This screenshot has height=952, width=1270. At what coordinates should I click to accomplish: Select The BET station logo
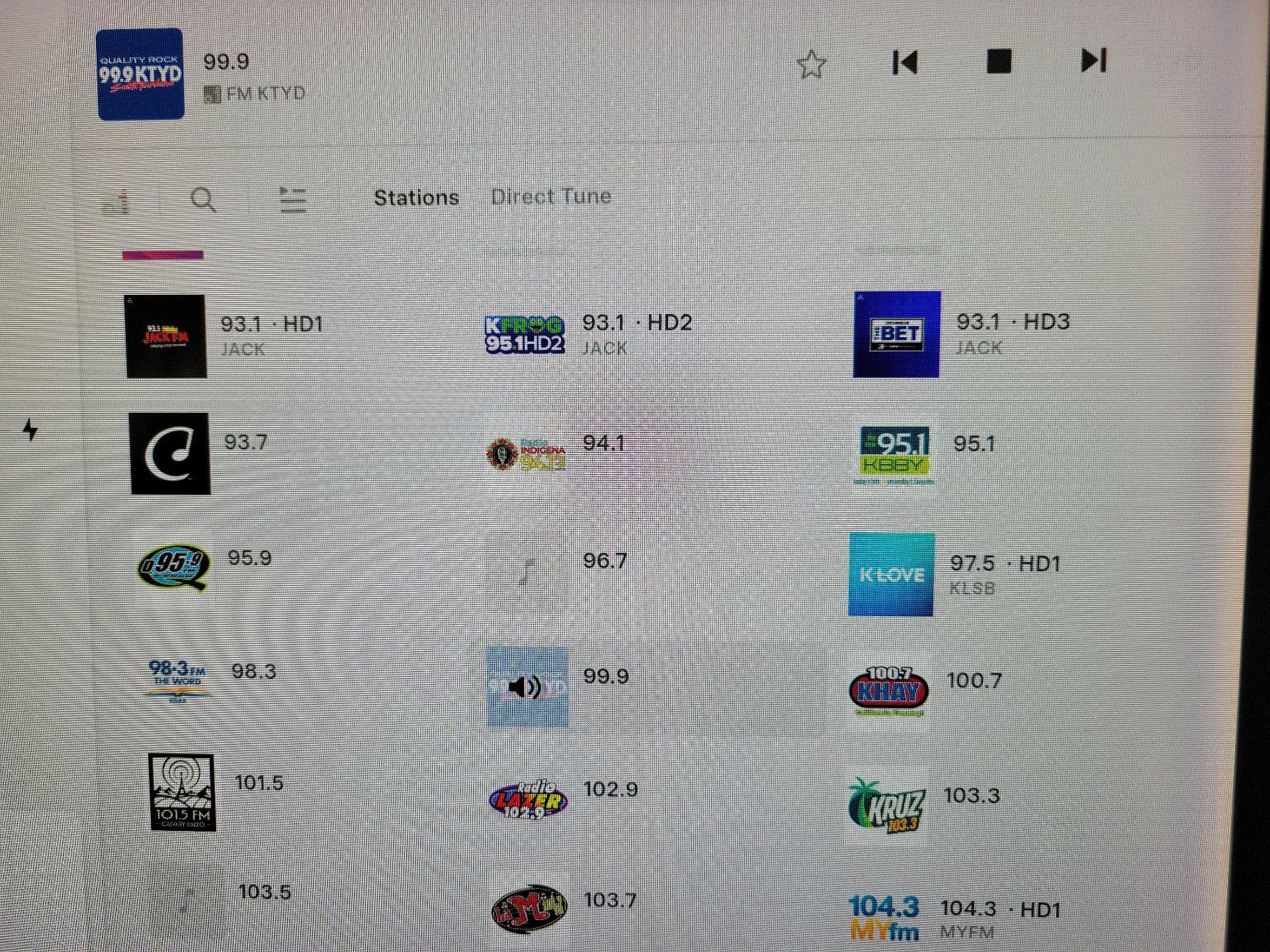897,334
